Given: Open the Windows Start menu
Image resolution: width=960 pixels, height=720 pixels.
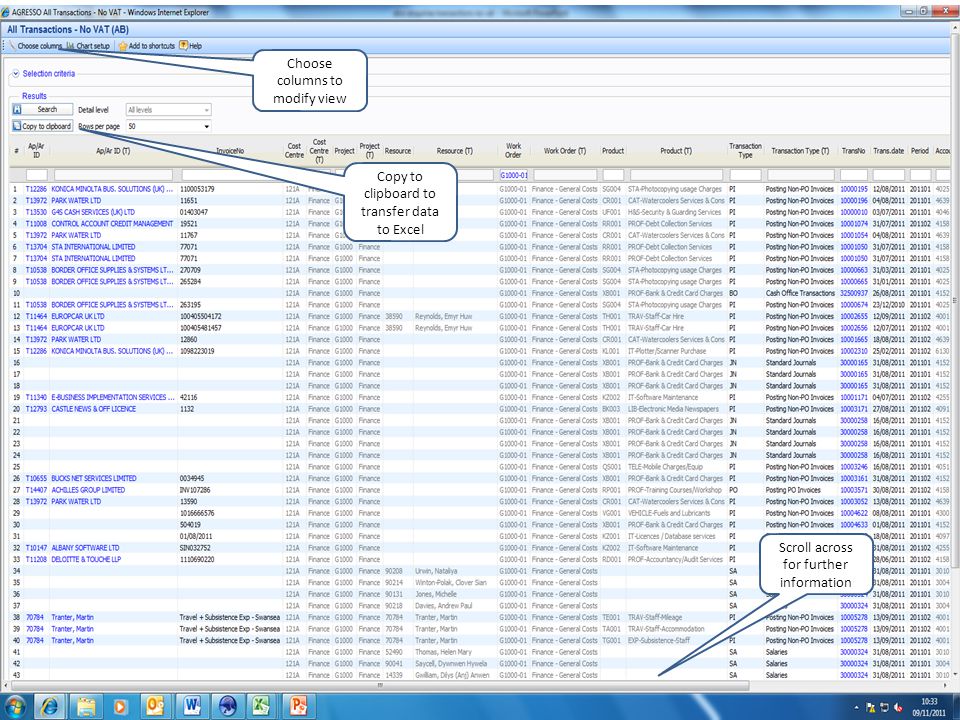Looking at the screenshot, I should [14, 707].
